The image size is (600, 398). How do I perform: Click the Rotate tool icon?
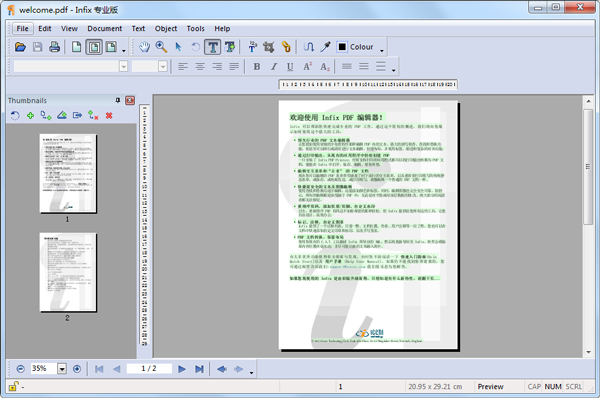pos(195,47)
